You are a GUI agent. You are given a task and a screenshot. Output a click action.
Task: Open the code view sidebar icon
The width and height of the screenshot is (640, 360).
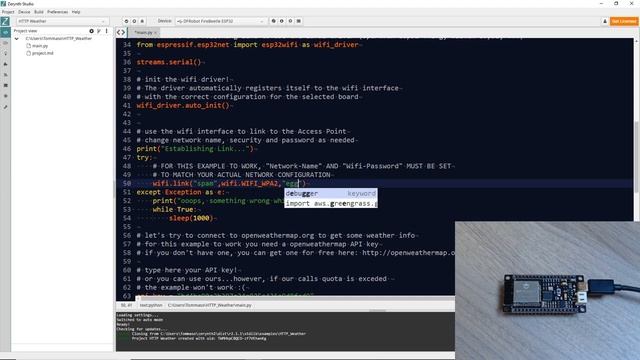click(5, 32)
